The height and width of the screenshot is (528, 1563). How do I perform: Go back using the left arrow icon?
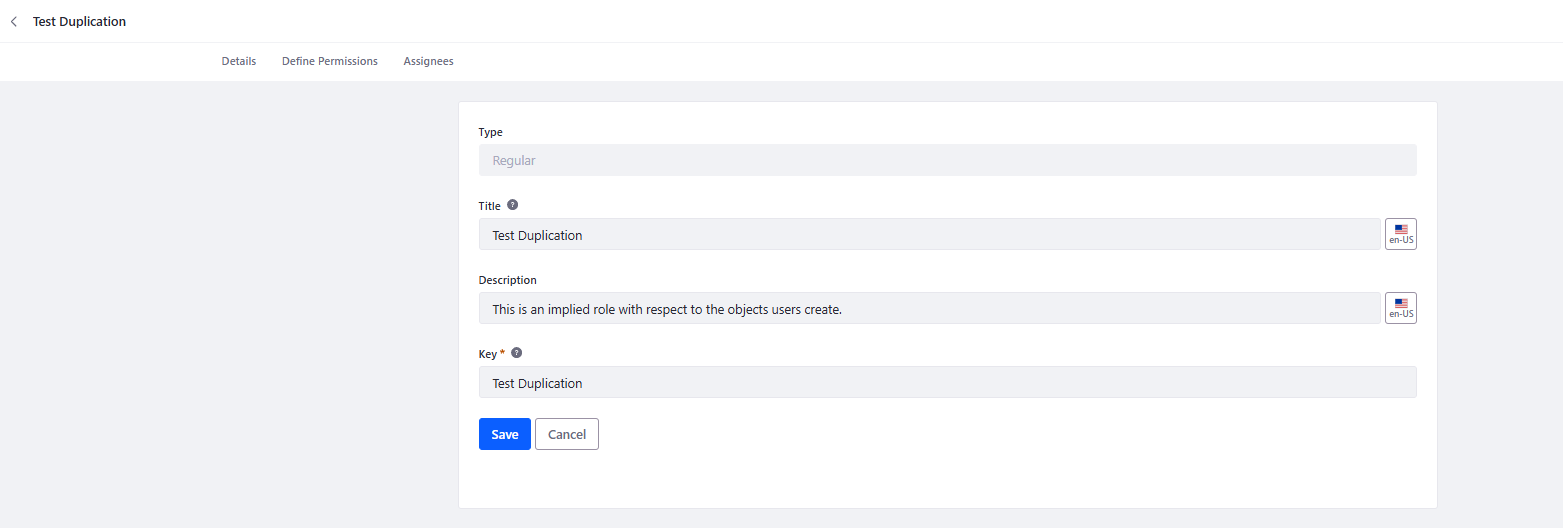[x=13, y=21]
